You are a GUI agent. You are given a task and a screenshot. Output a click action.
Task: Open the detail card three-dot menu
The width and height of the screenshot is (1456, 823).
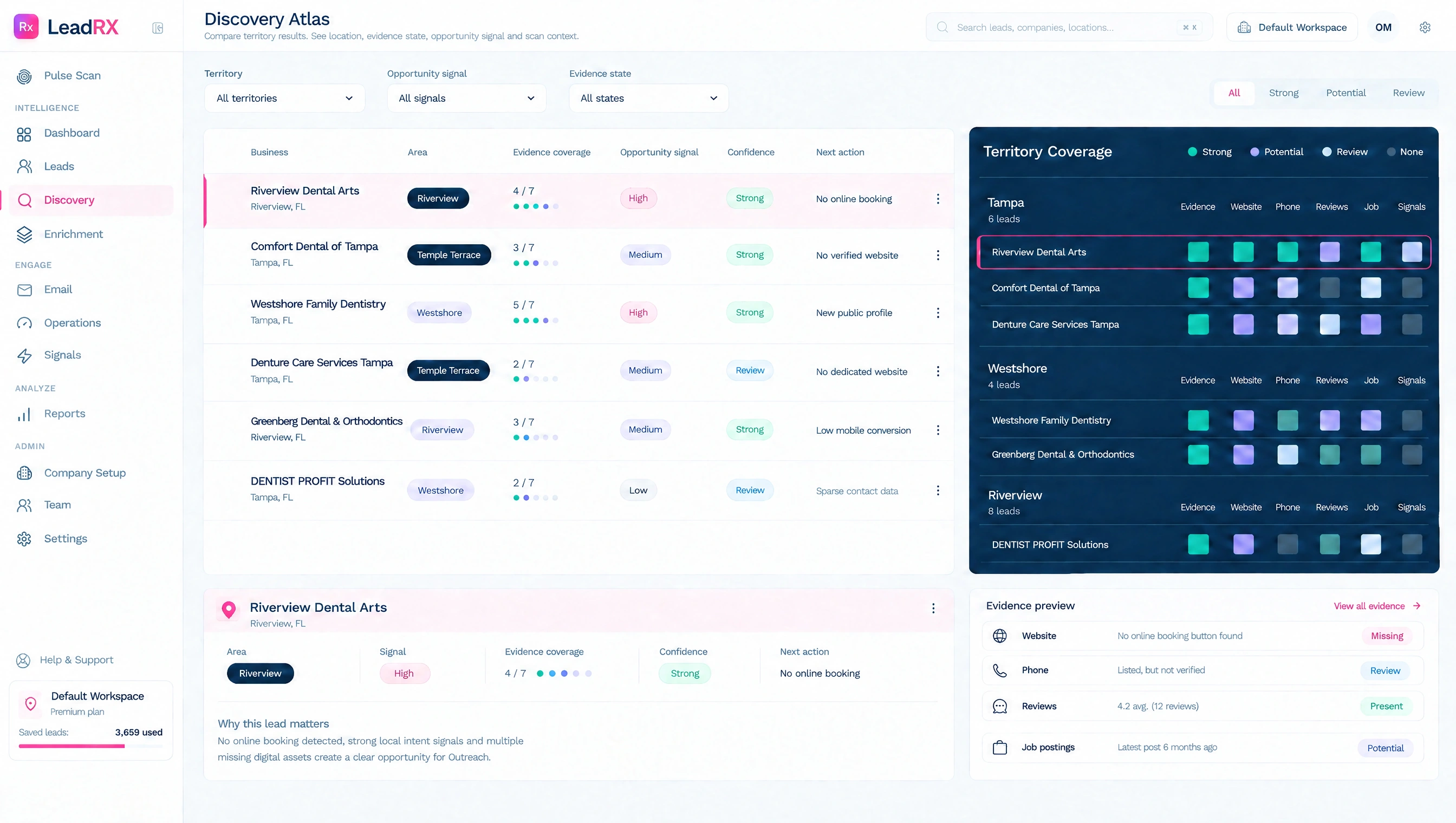pos(933,608)
